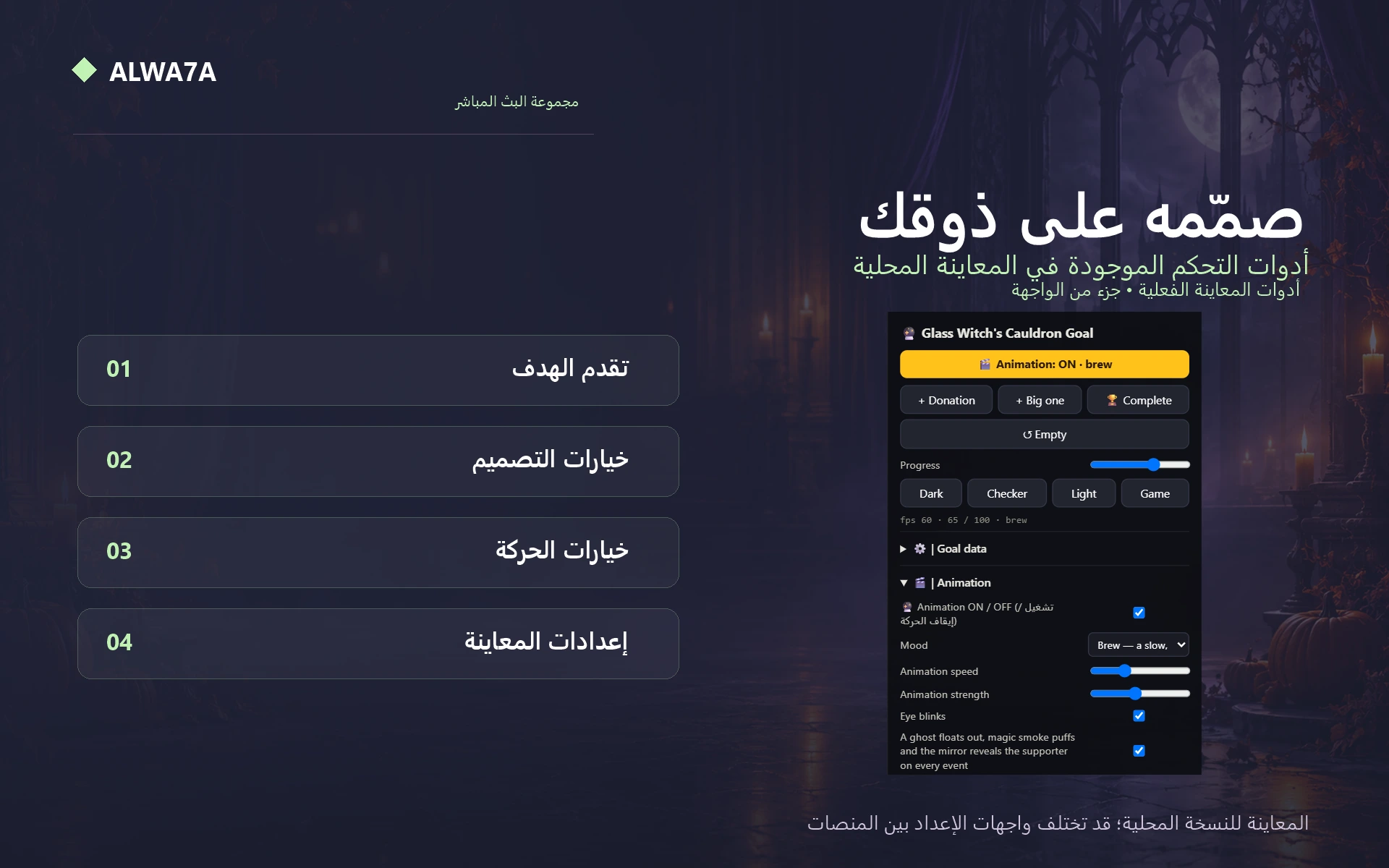Click the Progress slider
The image size is (1389, 868).
click(x=1139, y=464)
